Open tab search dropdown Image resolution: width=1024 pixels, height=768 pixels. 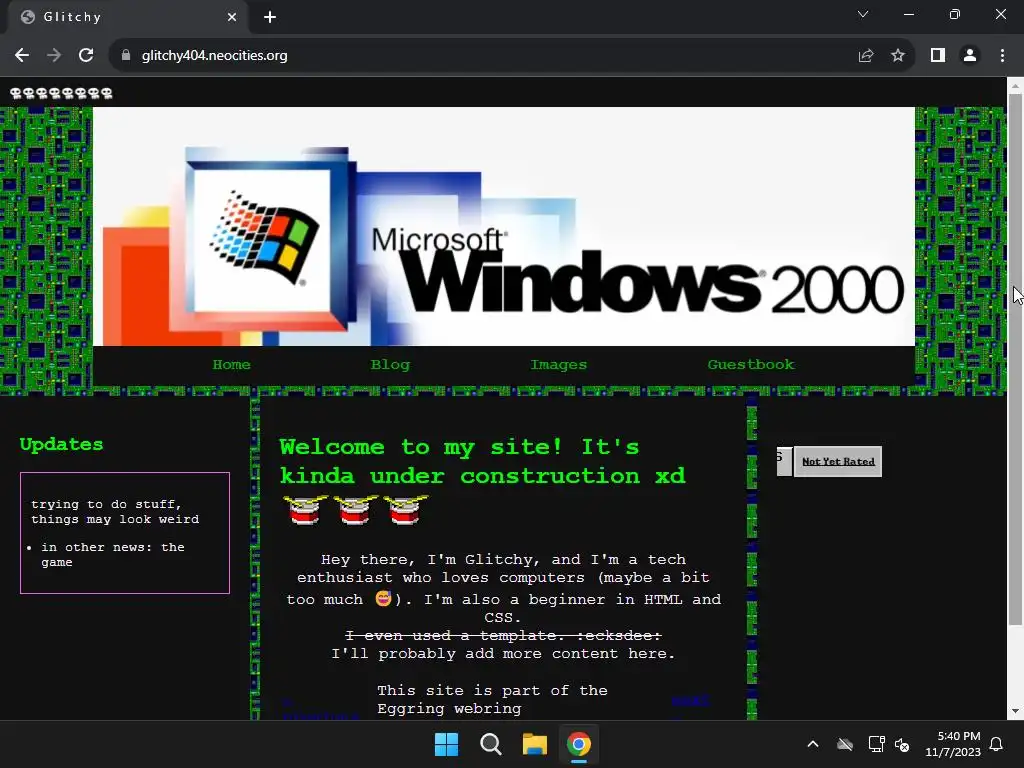[x=863, y=14]
